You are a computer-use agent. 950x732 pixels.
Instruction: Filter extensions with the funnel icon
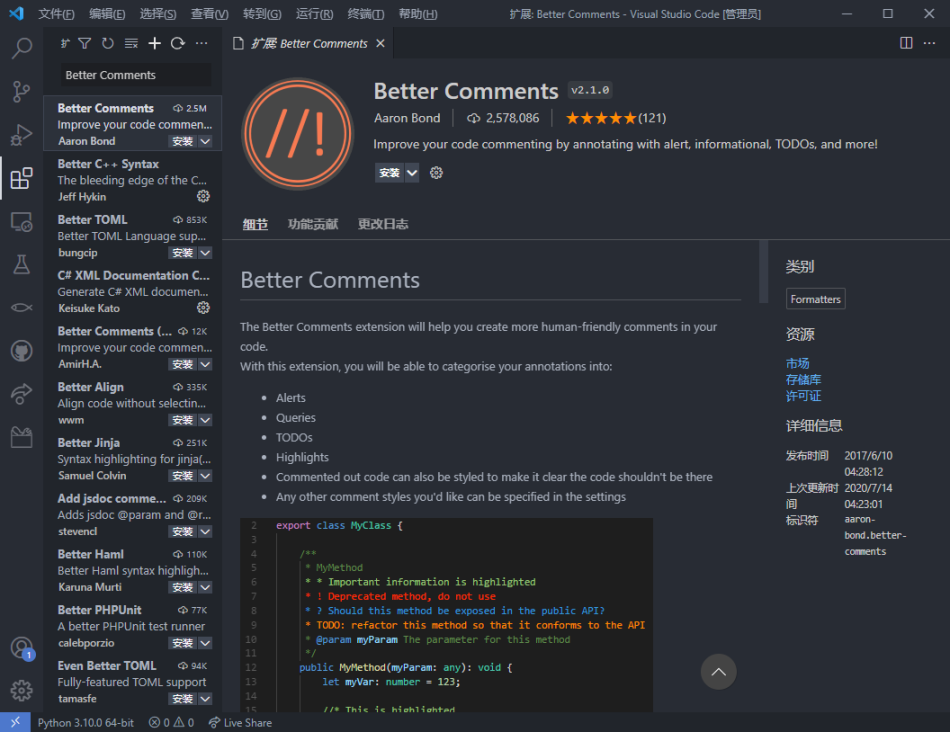[85, 43]
